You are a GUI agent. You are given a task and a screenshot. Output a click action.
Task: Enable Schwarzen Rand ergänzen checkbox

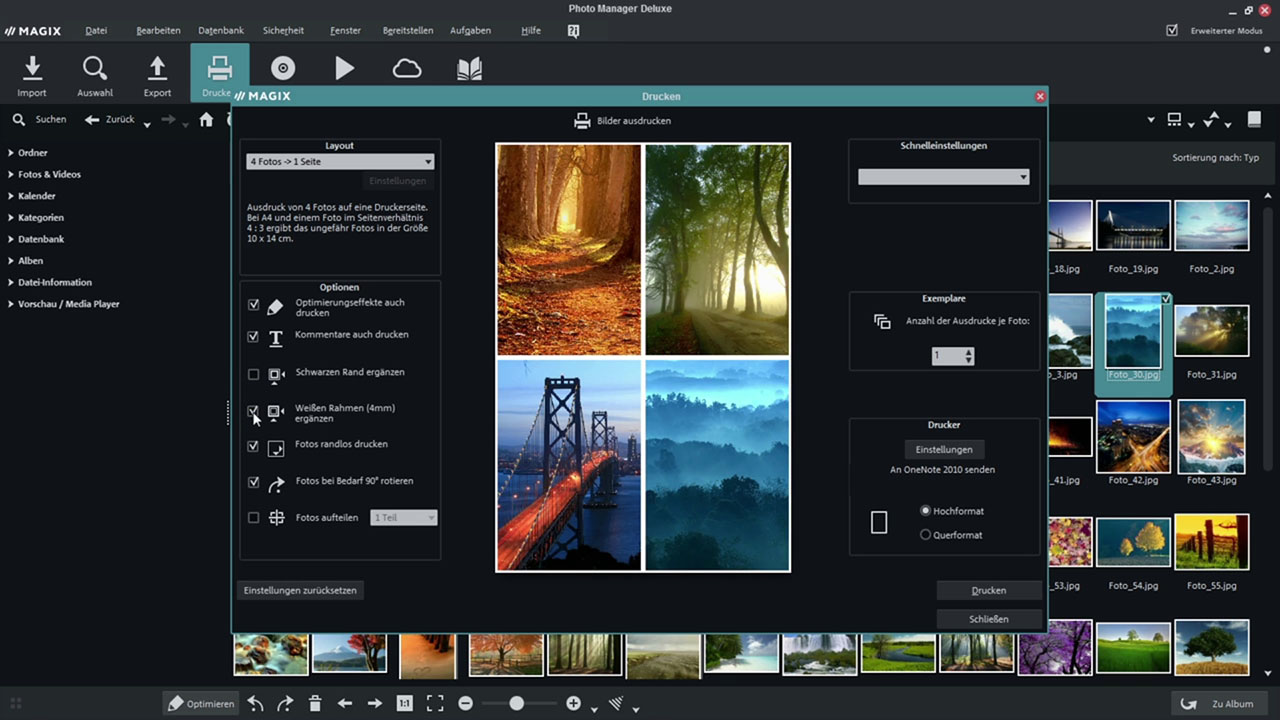click(253, 374)
